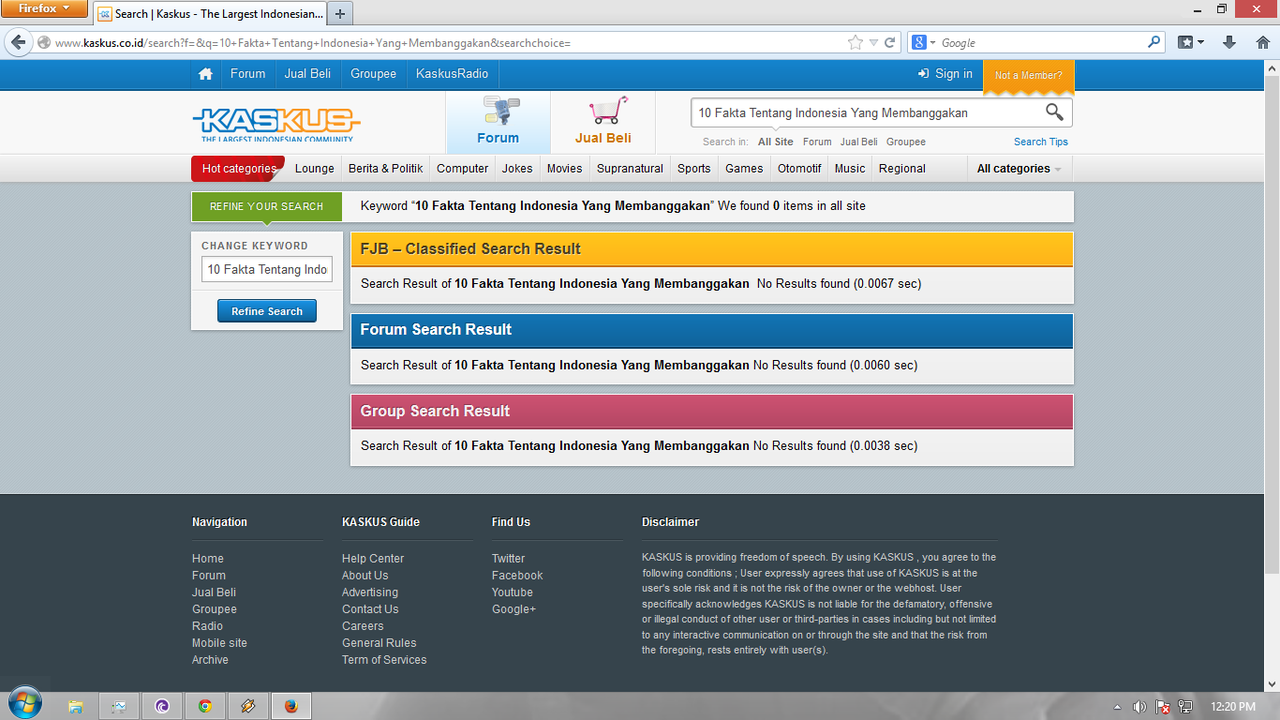
Task: Open Jual Beli in the top navigation bar
Action: (308, 74)
